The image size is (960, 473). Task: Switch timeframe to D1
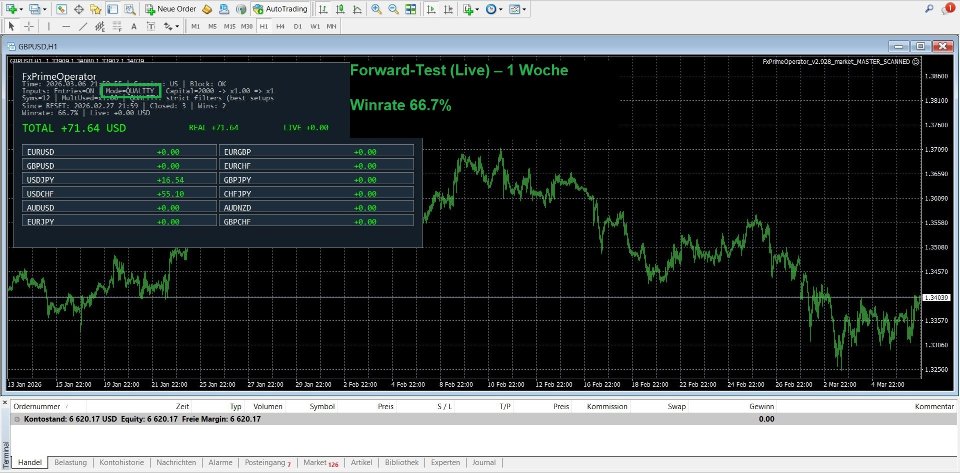[x=298, y=26]
